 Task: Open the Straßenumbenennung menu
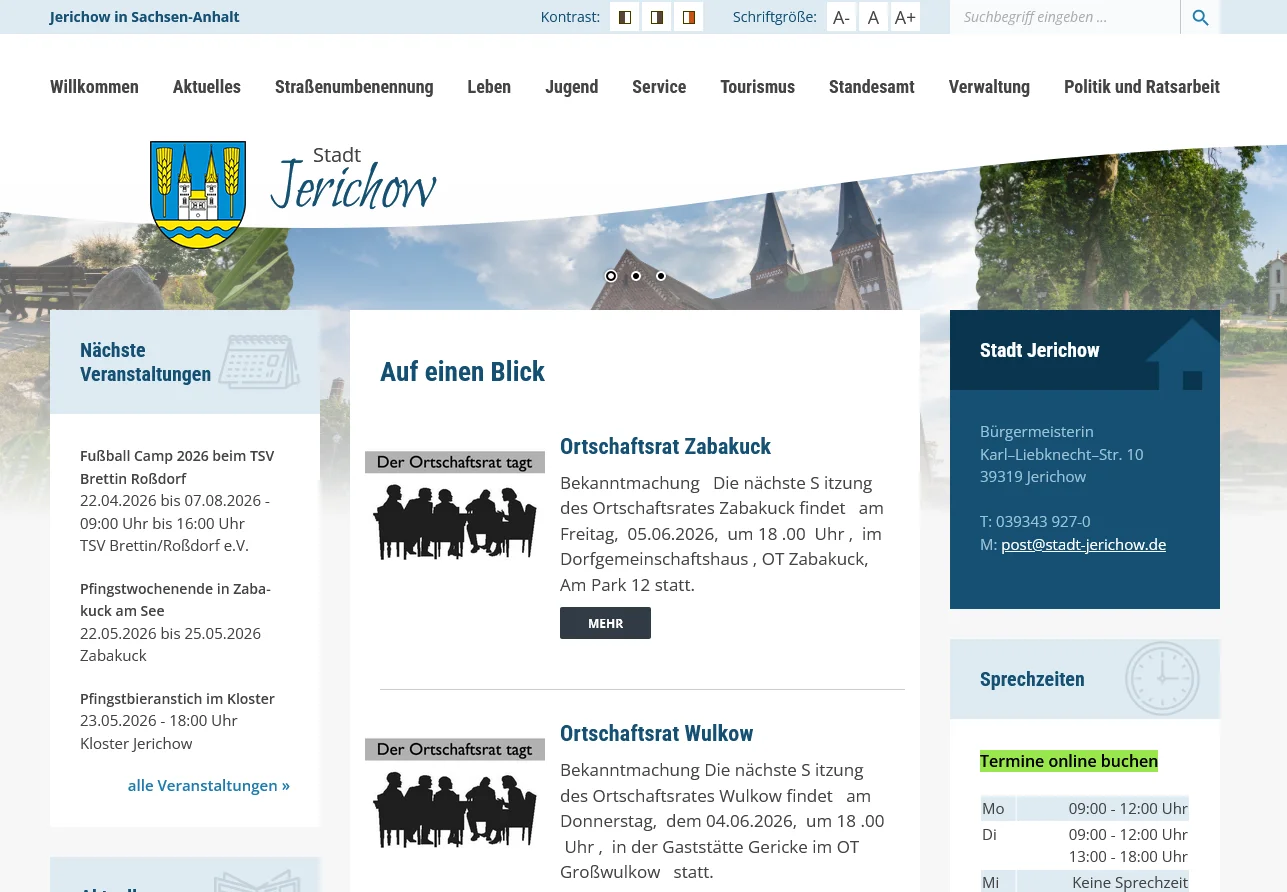click(354, 87)
